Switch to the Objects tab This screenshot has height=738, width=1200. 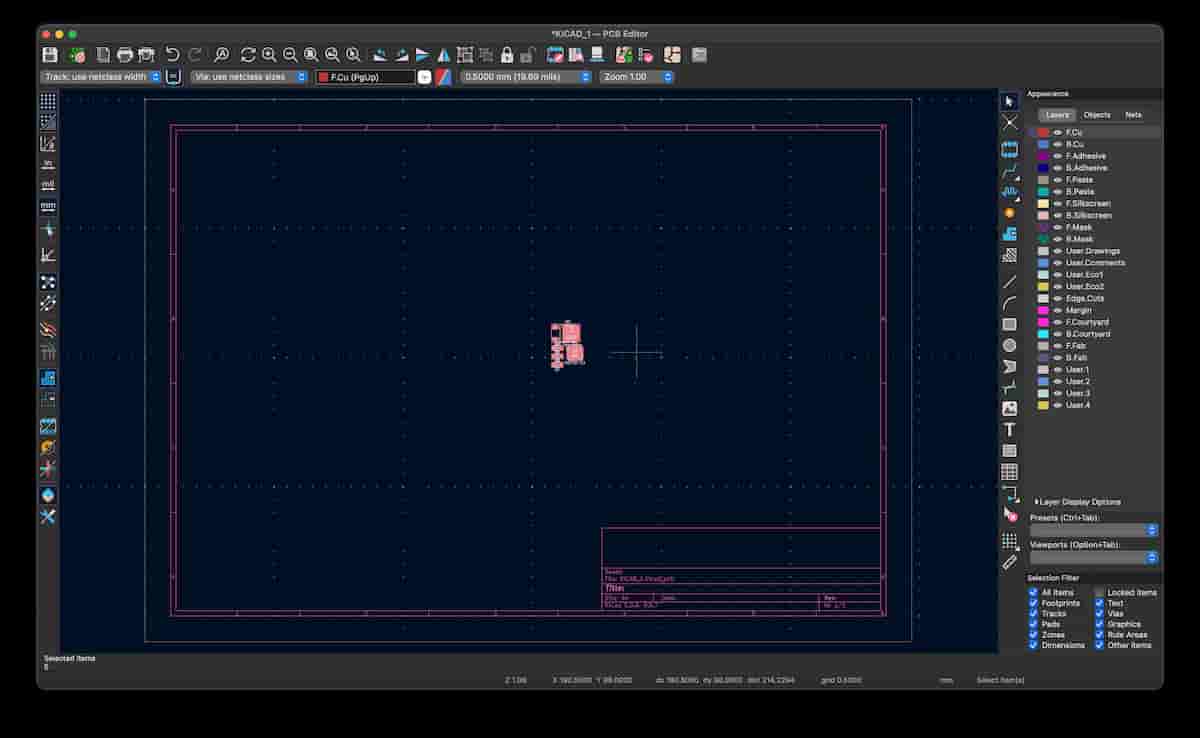click(1097, 114)
